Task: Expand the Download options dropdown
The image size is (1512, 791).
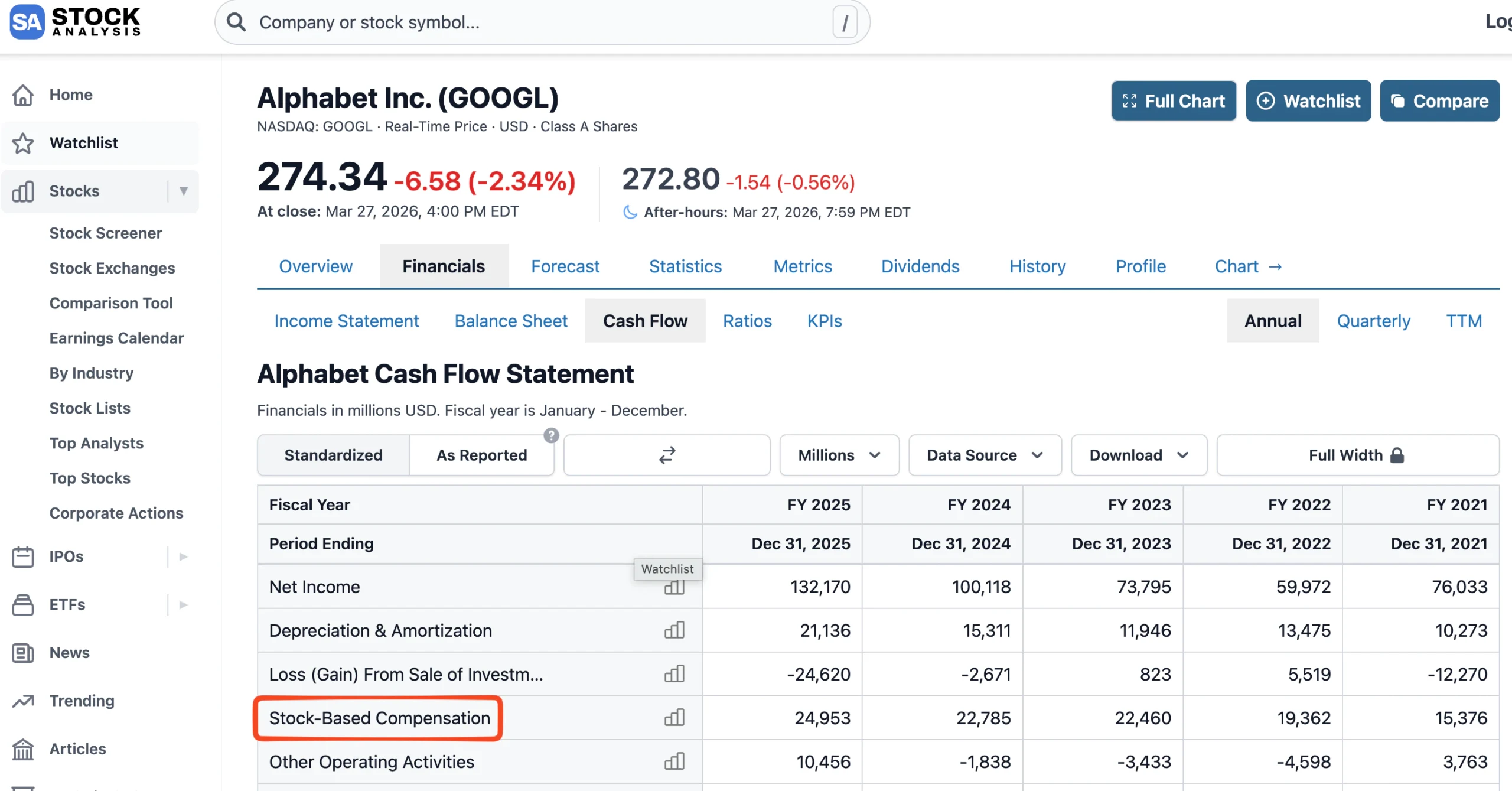Action: (x=1138, y=455)
